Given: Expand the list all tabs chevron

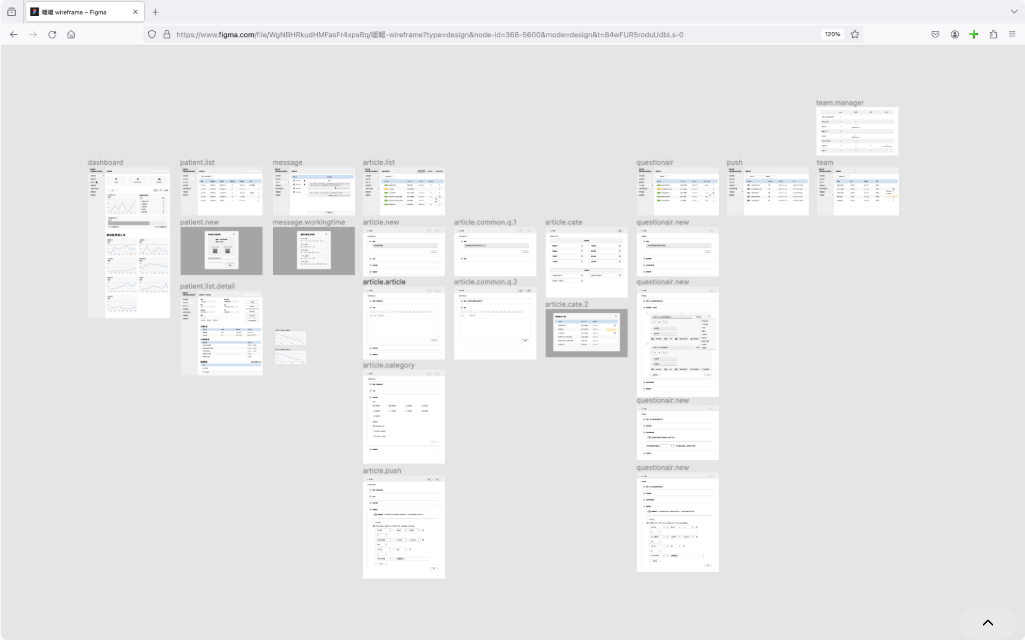Looking at the screenshot, I should [1013, 12].
